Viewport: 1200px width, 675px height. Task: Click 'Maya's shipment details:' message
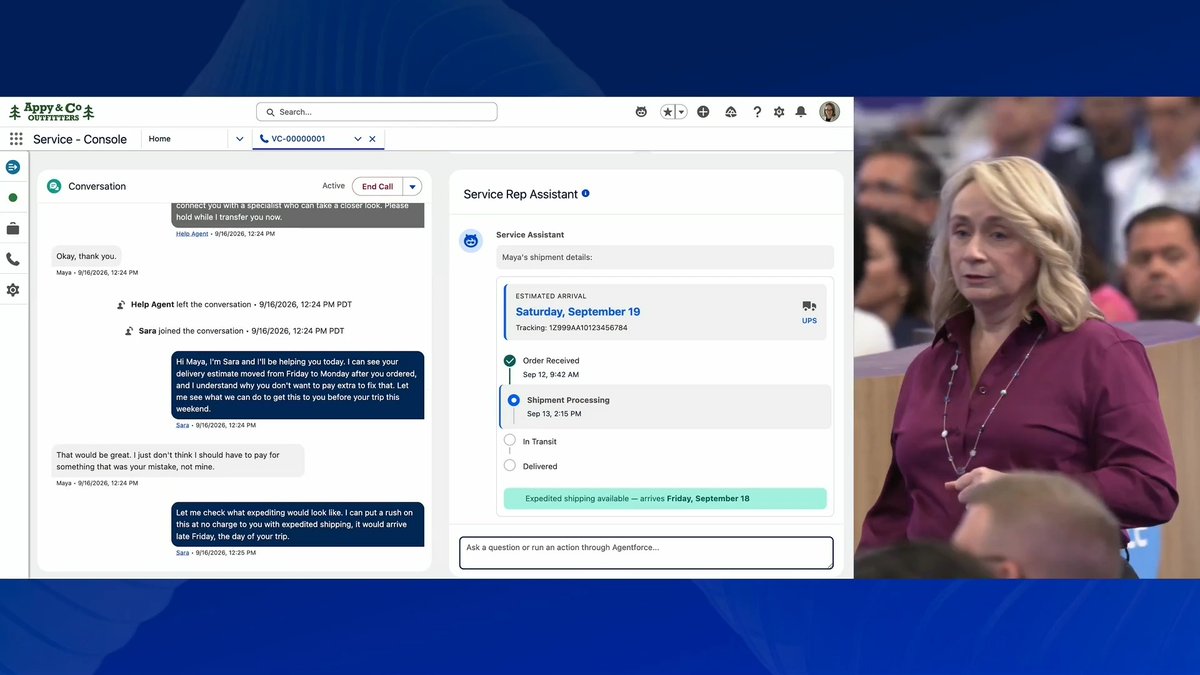tap(665, 257)
